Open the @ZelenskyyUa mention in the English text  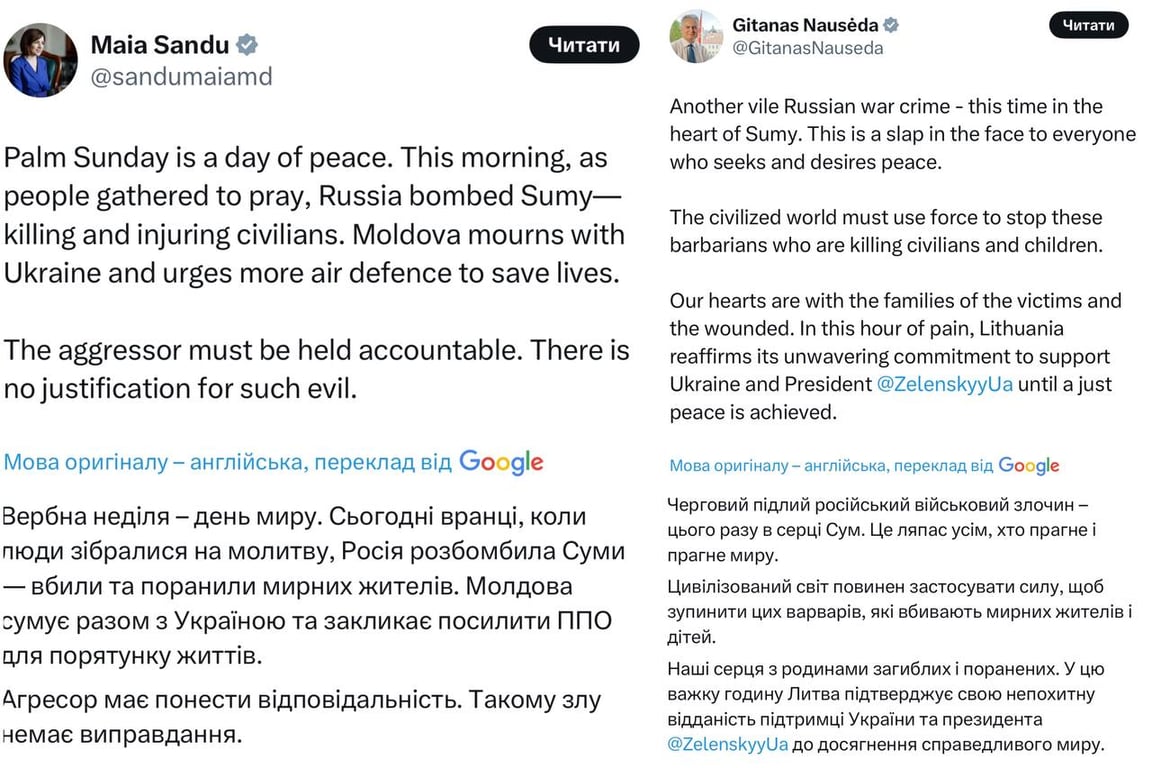[945, 384]
